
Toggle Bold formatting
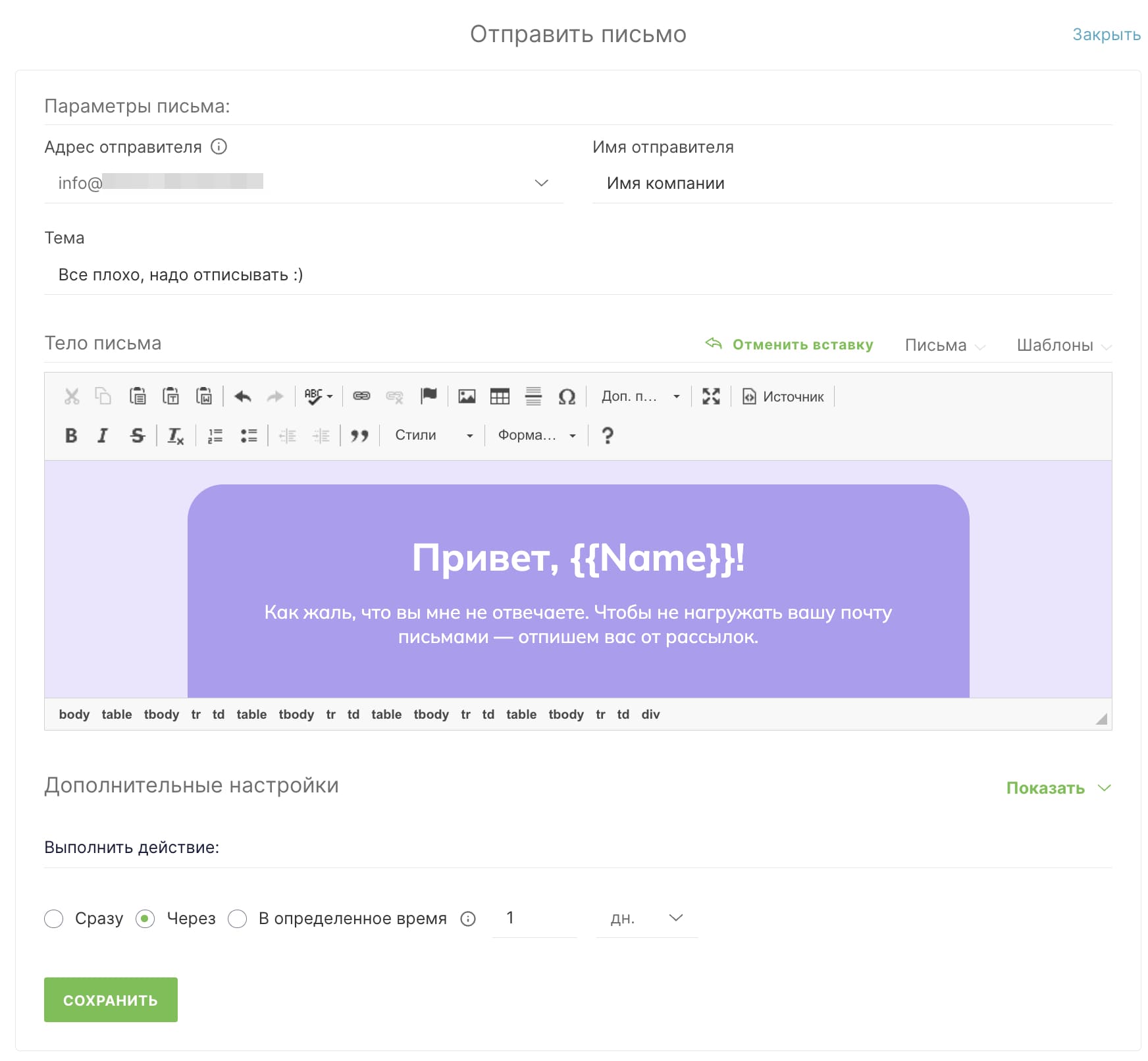pos(71,435)
